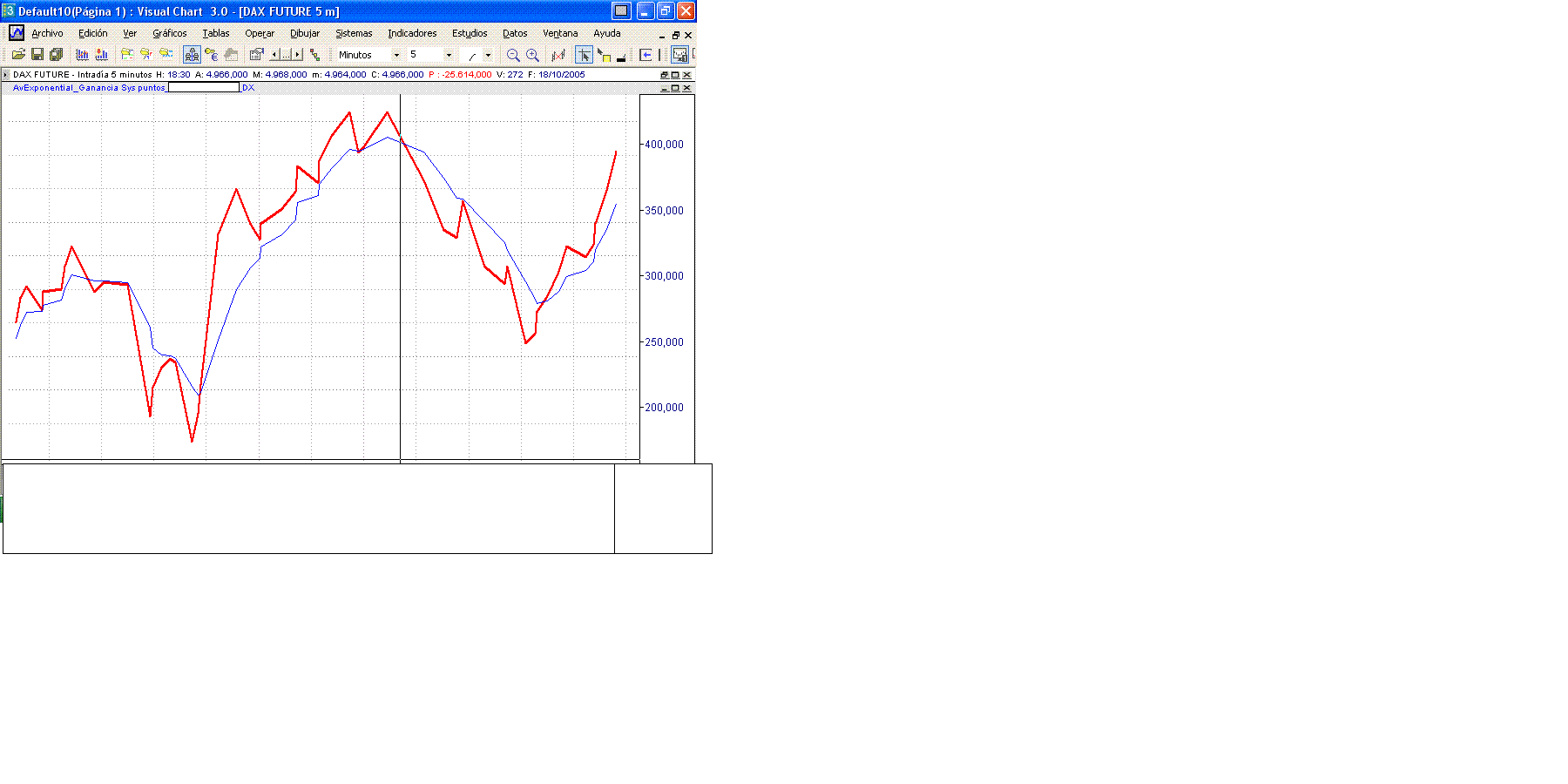Click the third yellow folder chart icon
1568x784 pixels.
click(166, 54)
